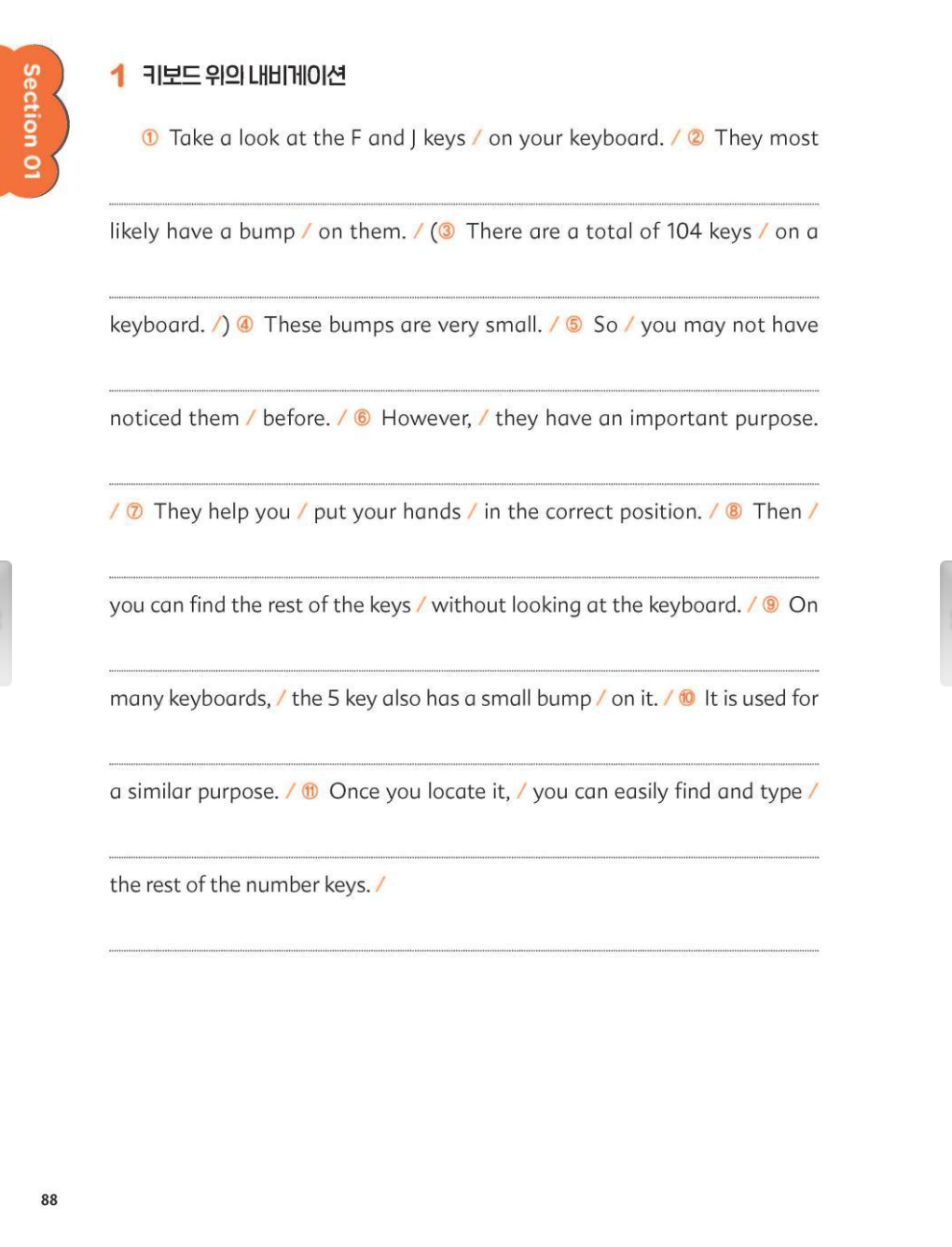The height and width of the screenshot is (1247, 952).
Task: Click the Korean heading '키보드 위의 내비게이션'
Action: point(243,76)
